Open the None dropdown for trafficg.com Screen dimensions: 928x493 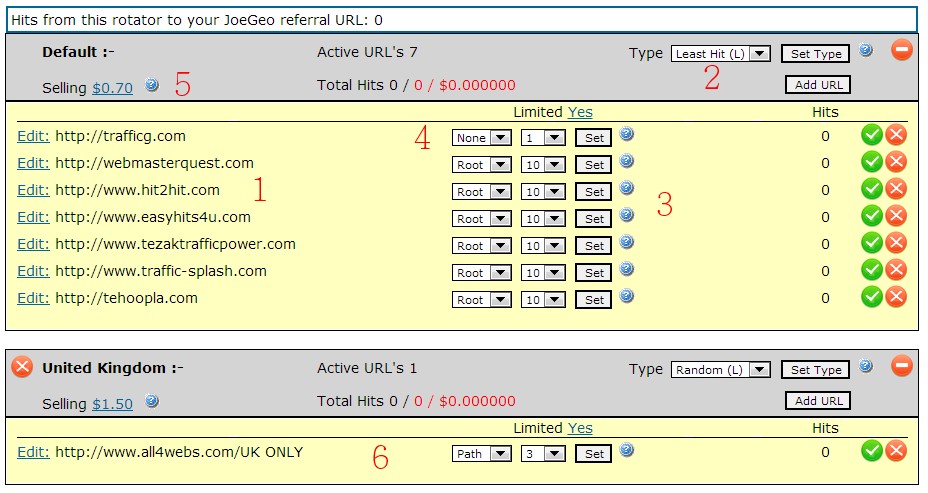coord(481,138)
